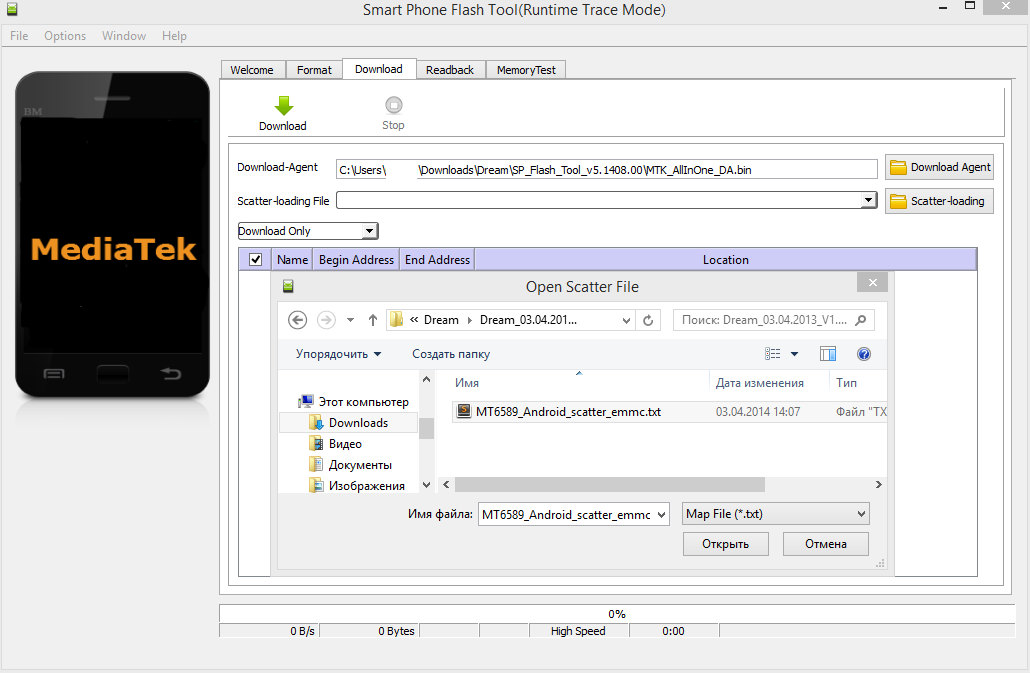Click the Begin Address column header
The width and height of the screenshot is (1030, 673).
[x=356, y=259]
